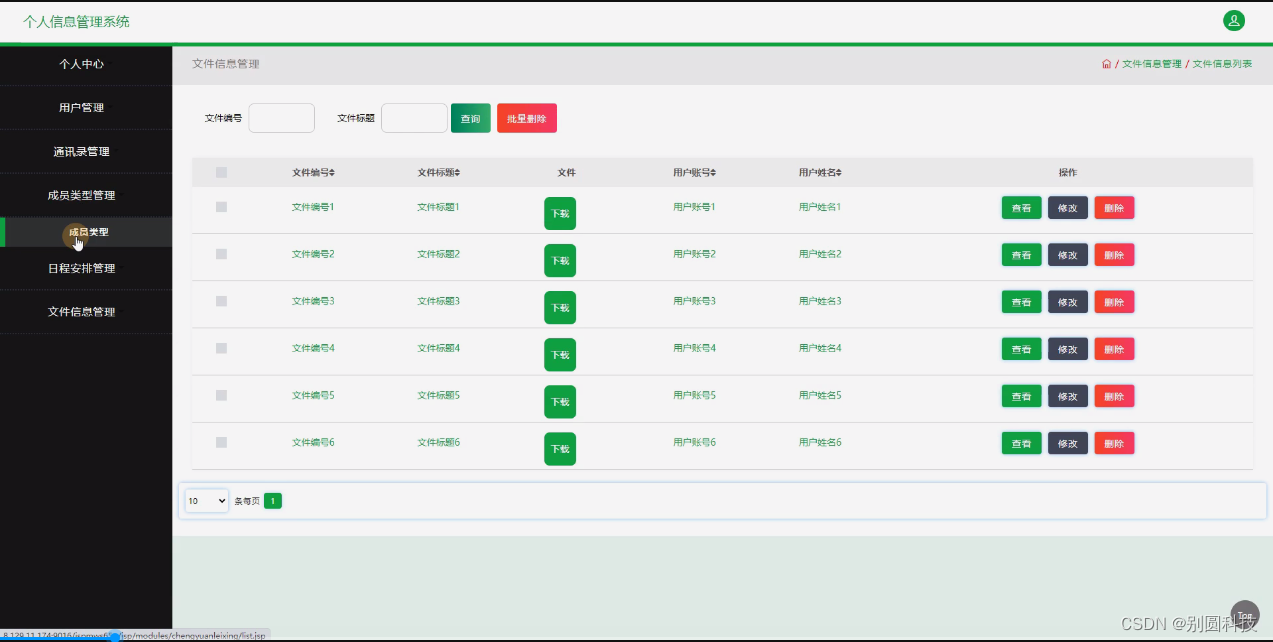
Task: Click inside the 文件标题 search input field
Action: point(414,117)
